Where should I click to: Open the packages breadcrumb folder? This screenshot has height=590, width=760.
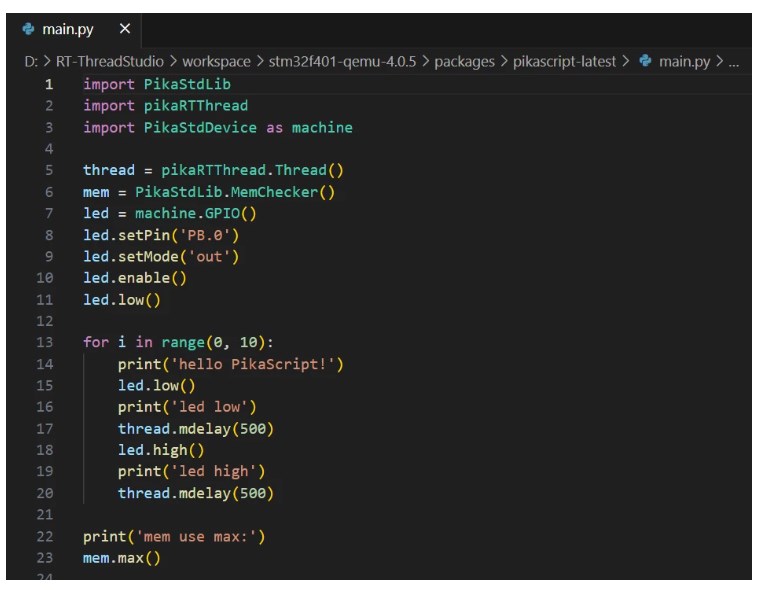pos(464,62)
